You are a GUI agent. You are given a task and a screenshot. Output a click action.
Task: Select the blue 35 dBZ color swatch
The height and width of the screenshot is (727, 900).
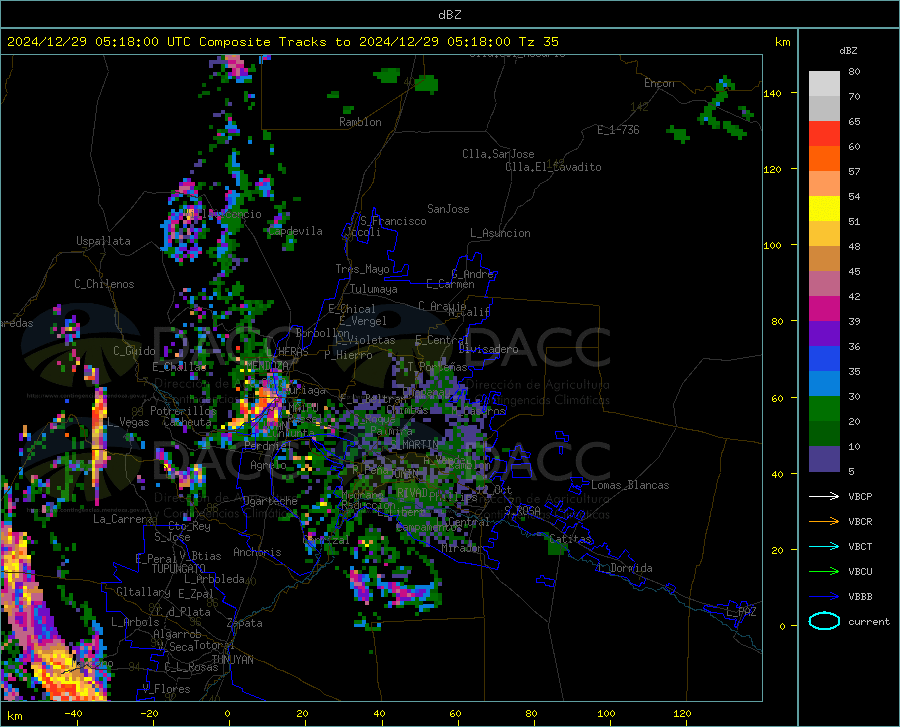[824, 359]
